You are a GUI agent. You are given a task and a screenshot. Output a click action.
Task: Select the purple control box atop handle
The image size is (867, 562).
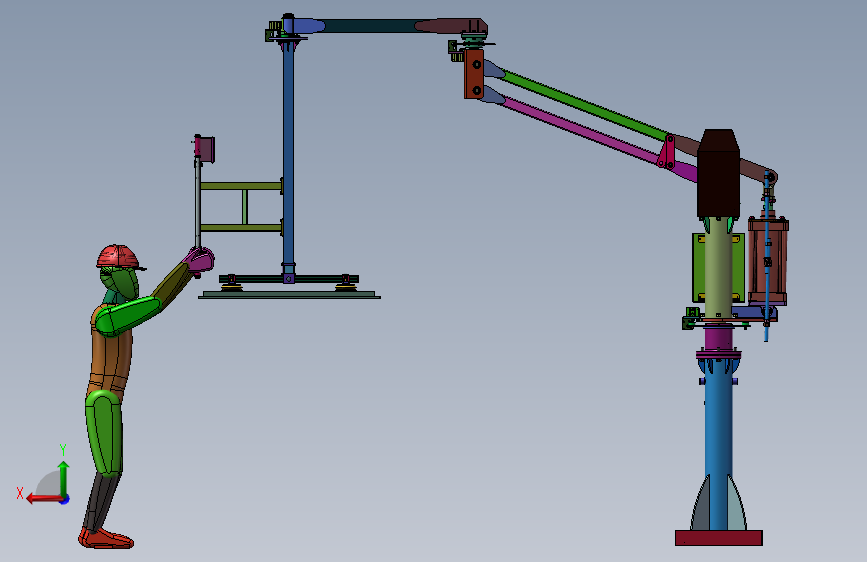coord(205,149)
